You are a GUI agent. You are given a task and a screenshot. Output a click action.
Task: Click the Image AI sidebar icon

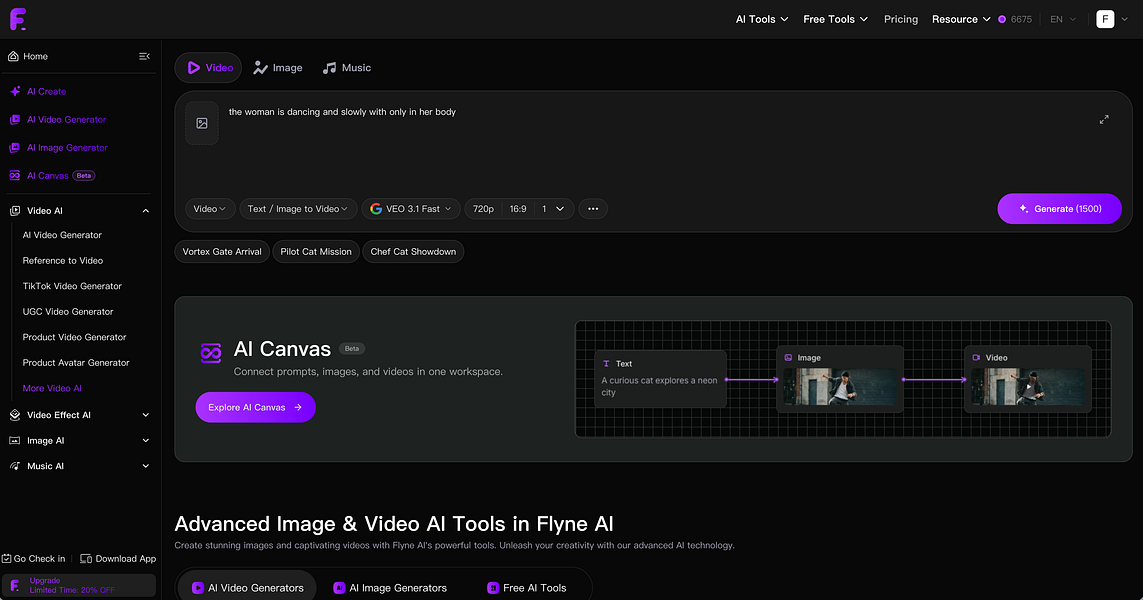(x=15, y=440)
